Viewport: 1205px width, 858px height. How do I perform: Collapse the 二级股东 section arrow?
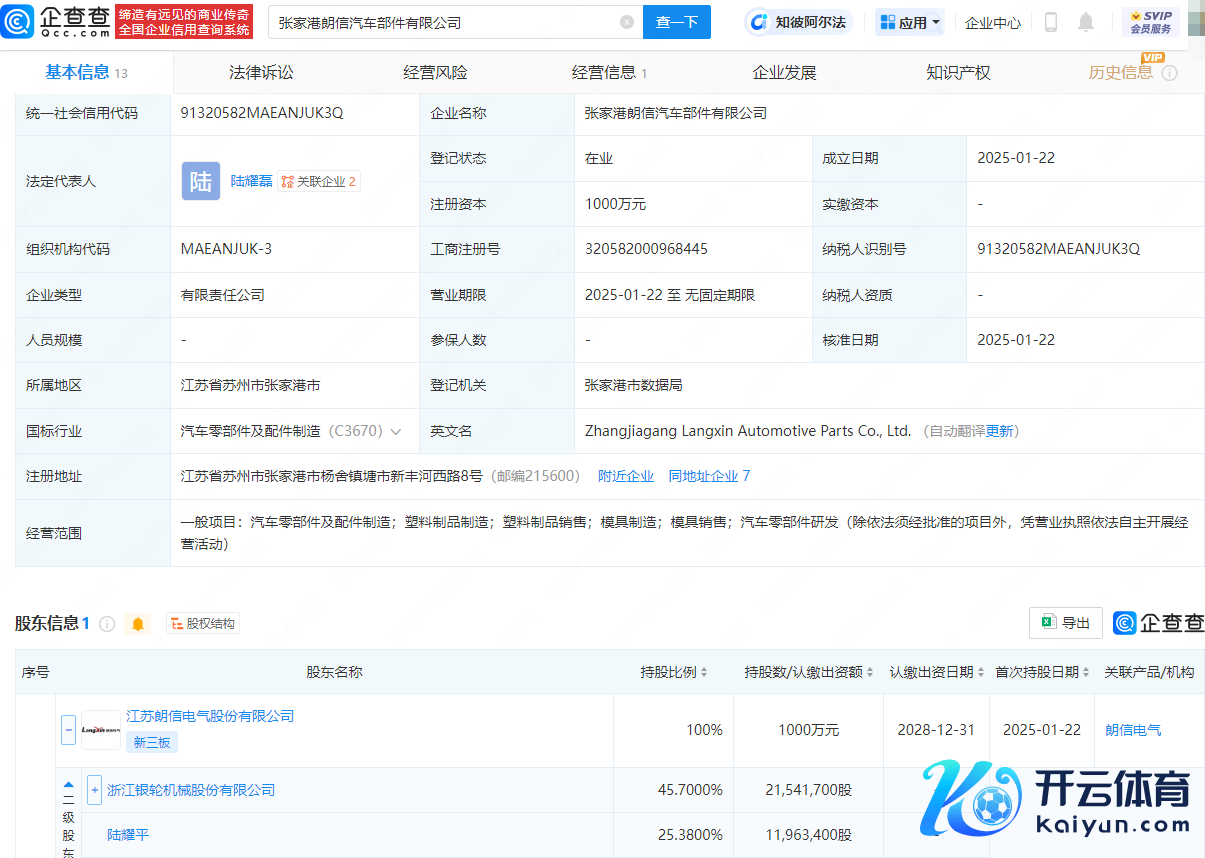68,785
